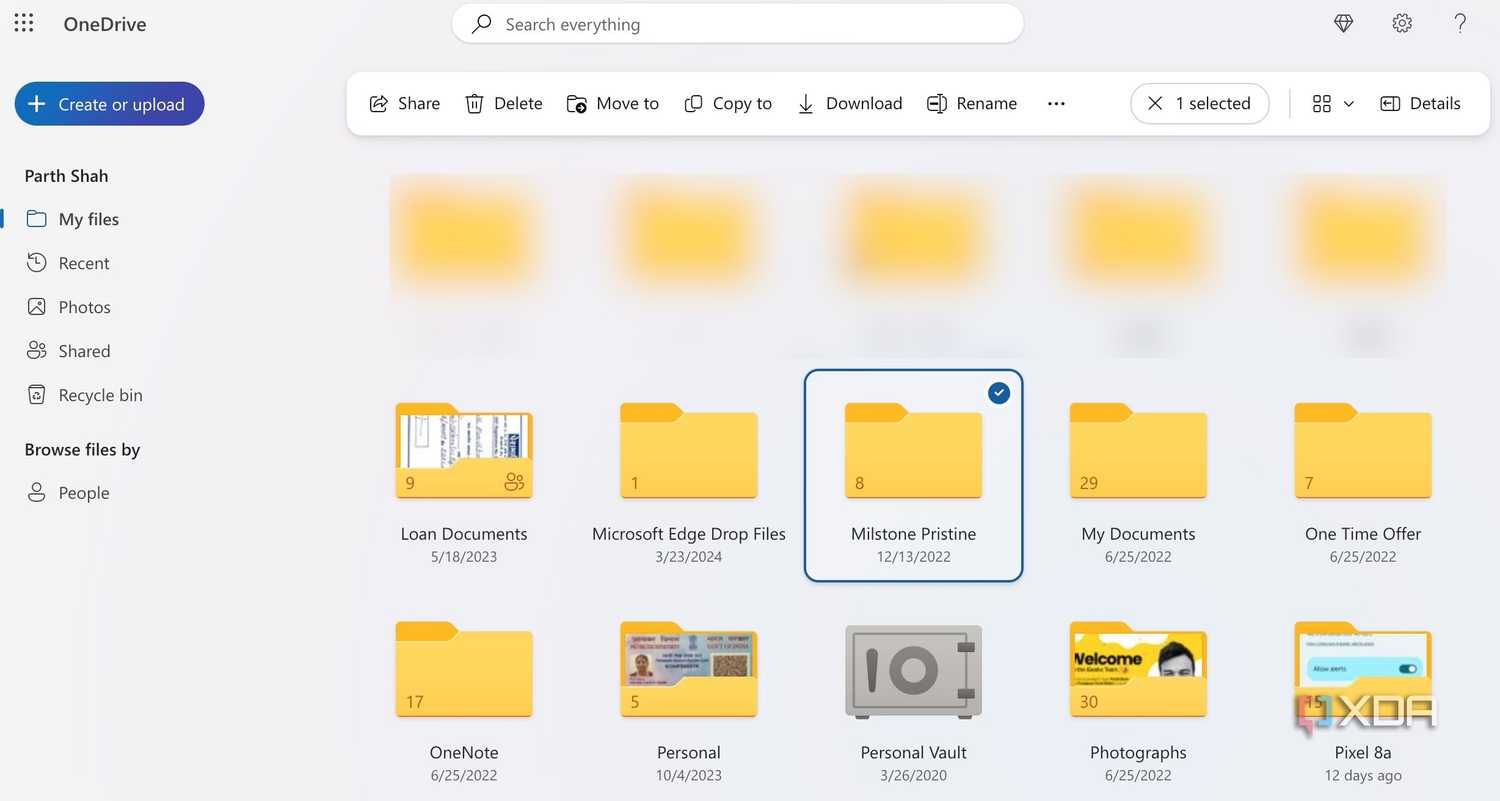
Task: Click the Milstone Pristine folder icon
Action: pos(914,451)
